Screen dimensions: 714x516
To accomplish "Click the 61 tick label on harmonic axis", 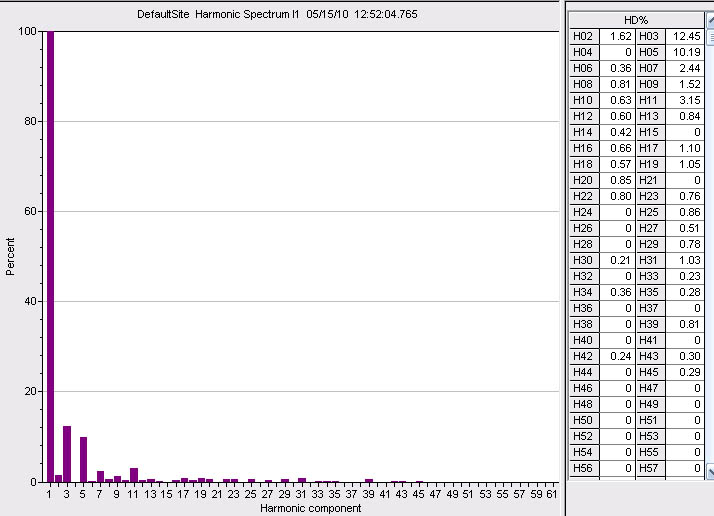I will pyautogui.click(x=551, y=494).
